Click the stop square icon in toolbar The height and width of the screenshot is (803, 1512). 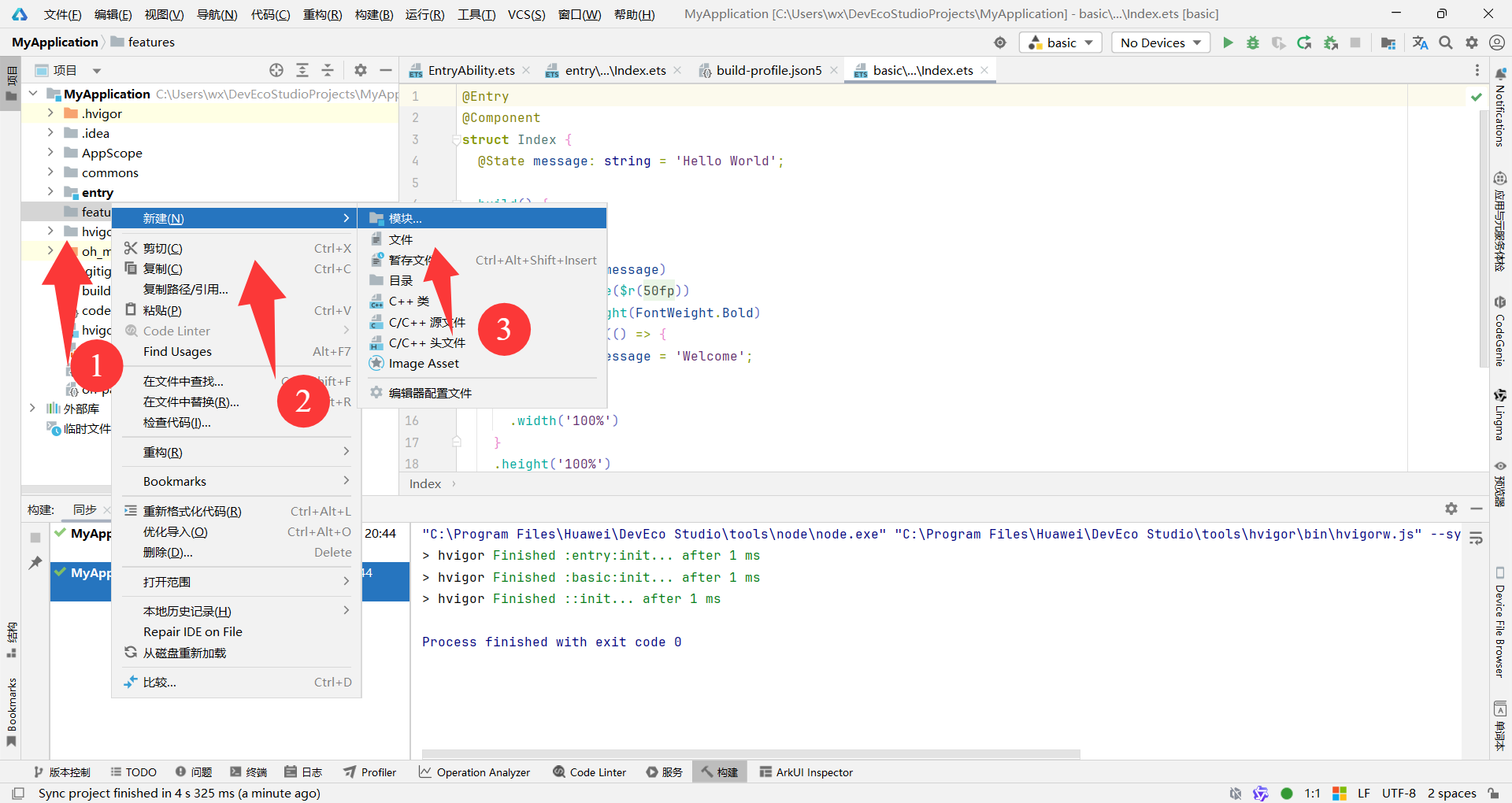(x=1355, y=43)
